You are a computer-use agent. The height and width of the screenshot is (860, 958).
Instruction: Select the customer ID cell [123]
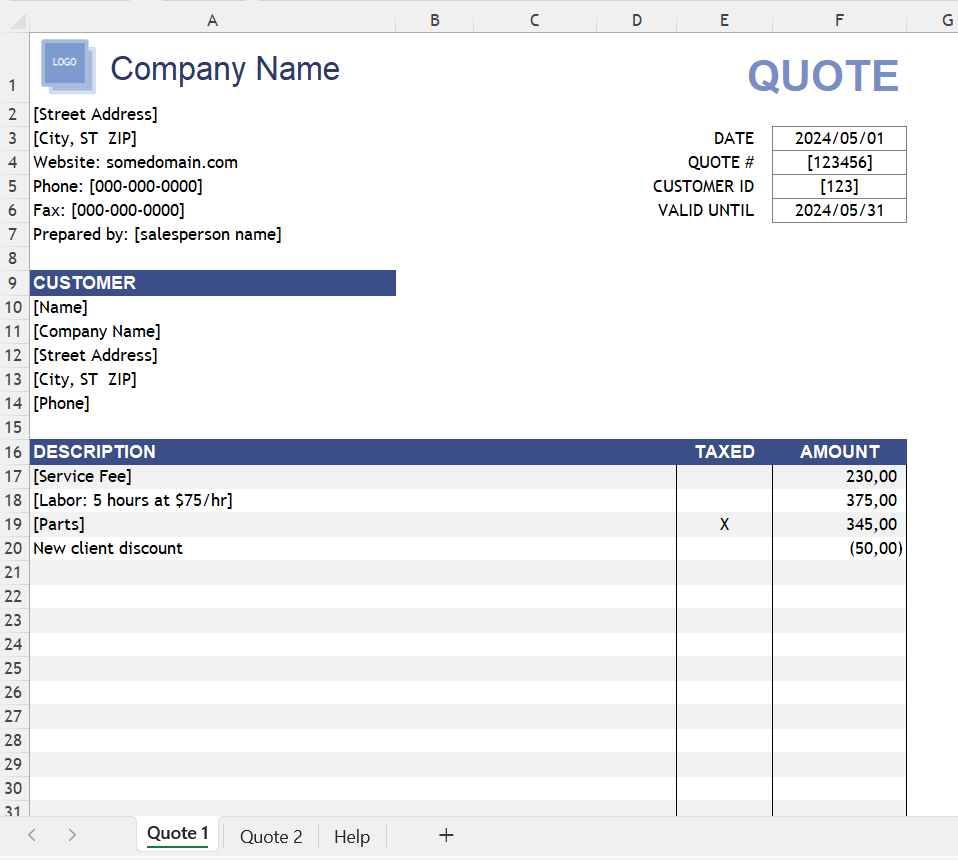839,186
